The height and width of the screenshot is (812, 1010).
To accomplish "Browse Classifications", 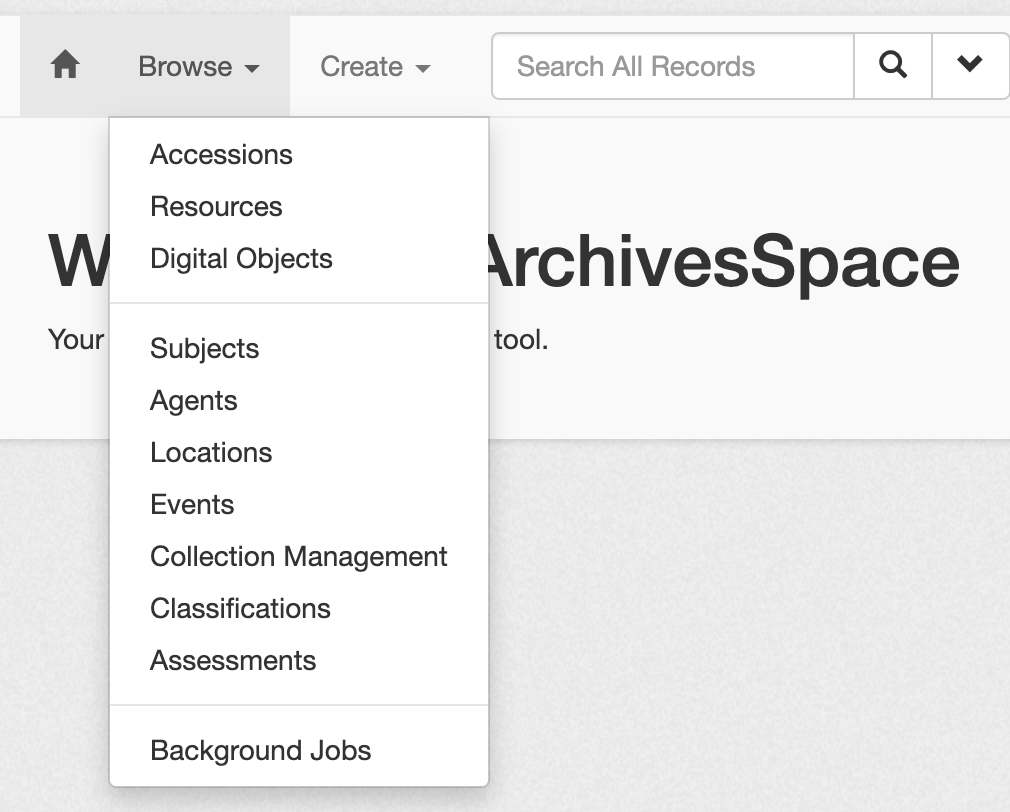I will [239, 608].
